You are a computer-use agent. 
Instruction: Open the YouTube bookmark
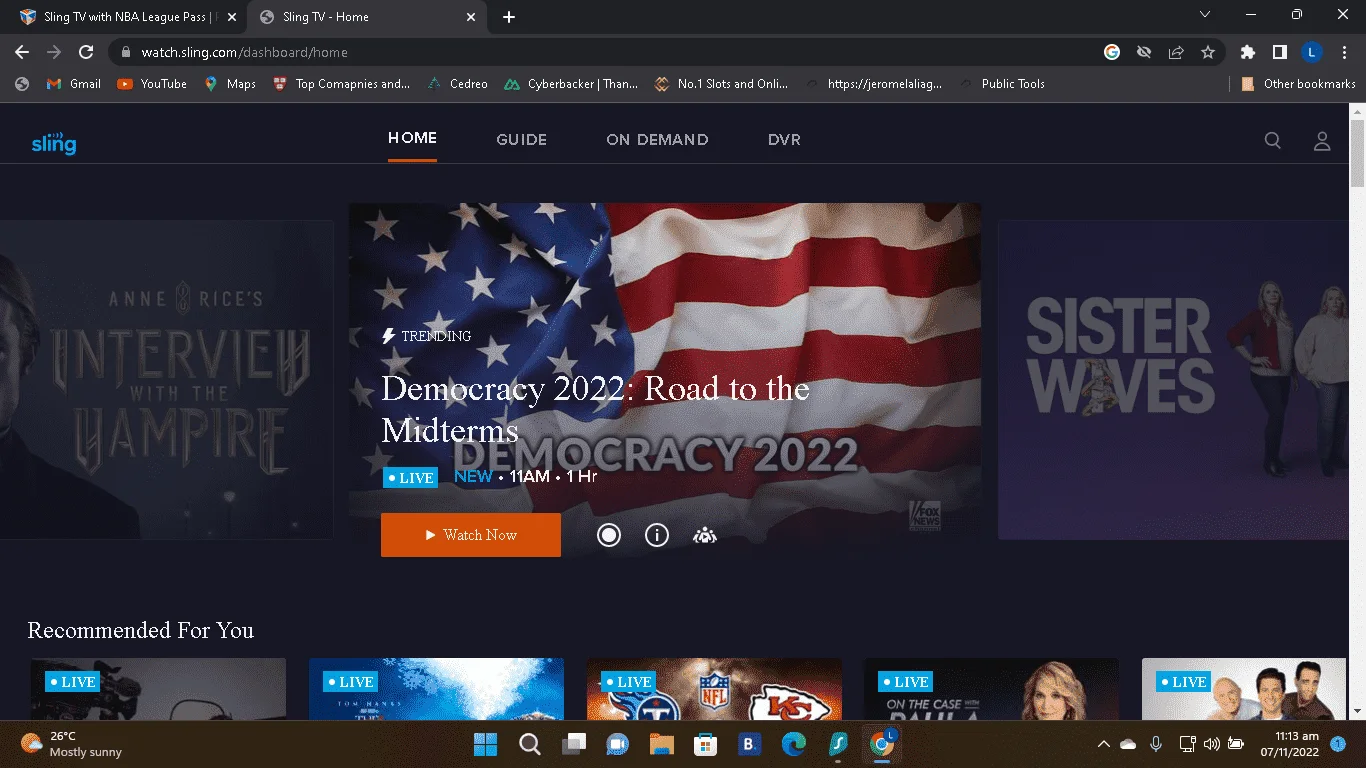152,84
